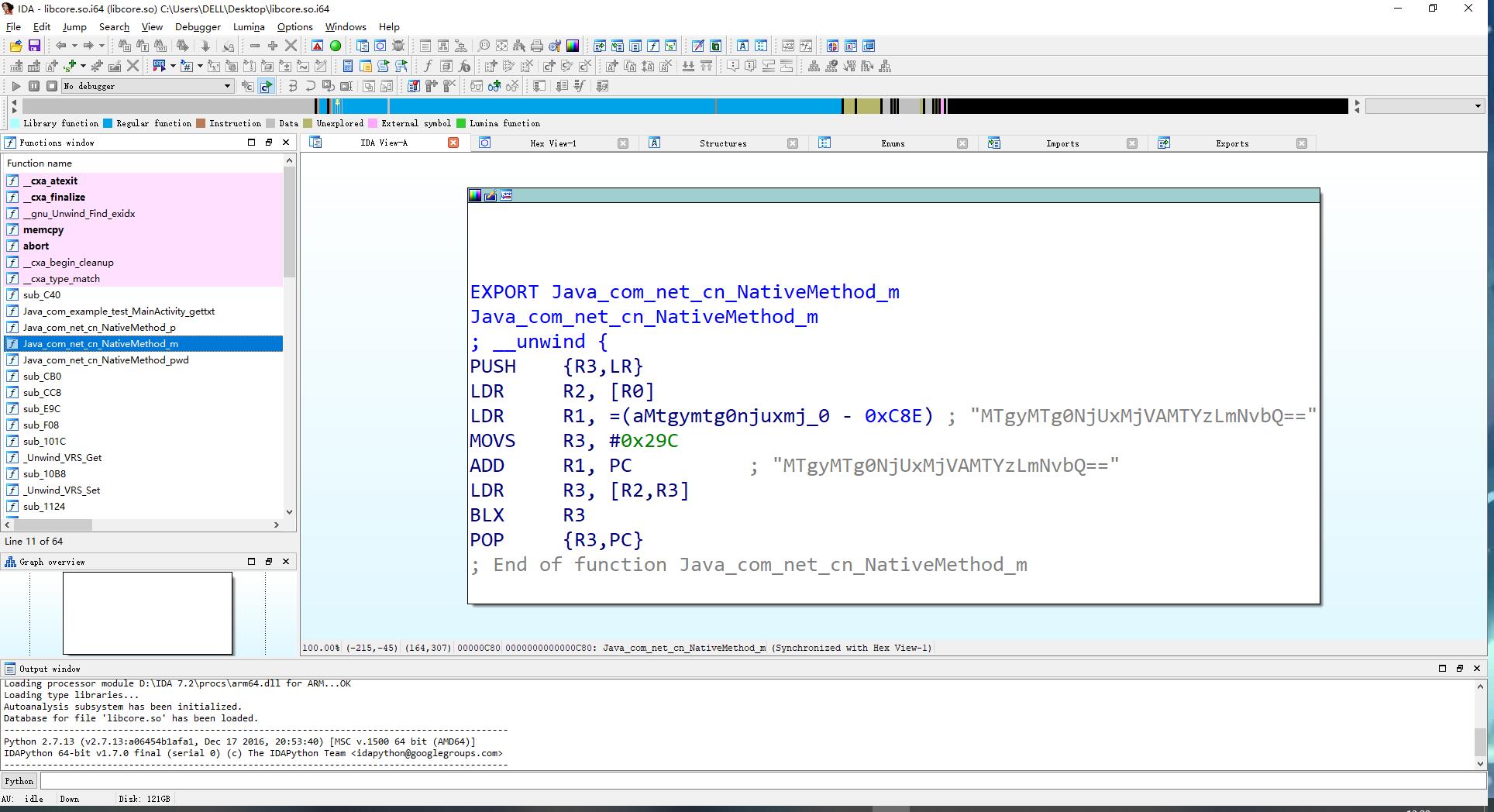Select Java_com_example_test_MainActivity_gettxt function
The width and height of the screenshot is (1494, 812).
[143, 311]
